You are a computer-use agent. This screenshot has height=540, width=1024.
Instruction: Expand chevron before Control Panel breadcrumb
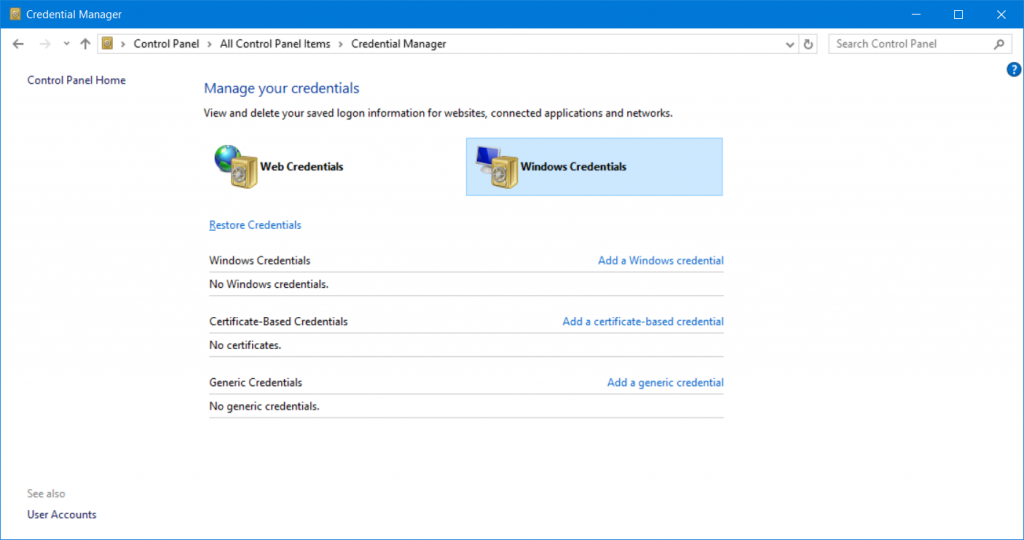click(x=123, y=44)
